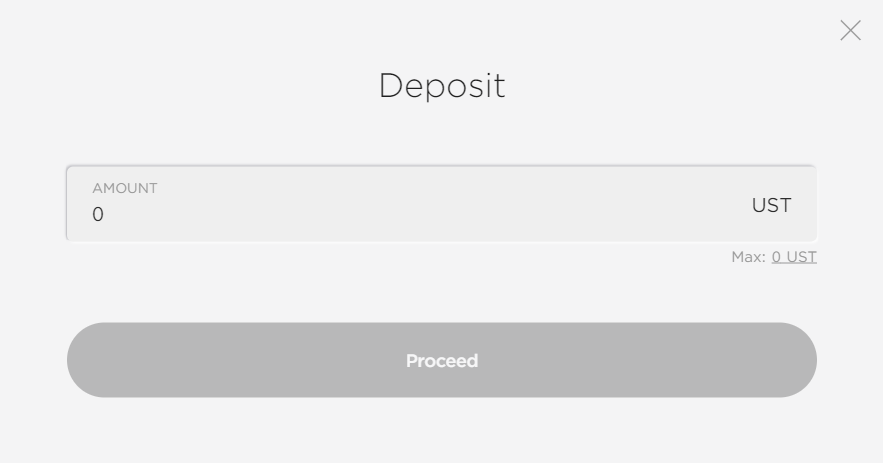This screenshot has height=463, width=883.
Task: Click the Deposit dialog title
Action: point(442,86)
